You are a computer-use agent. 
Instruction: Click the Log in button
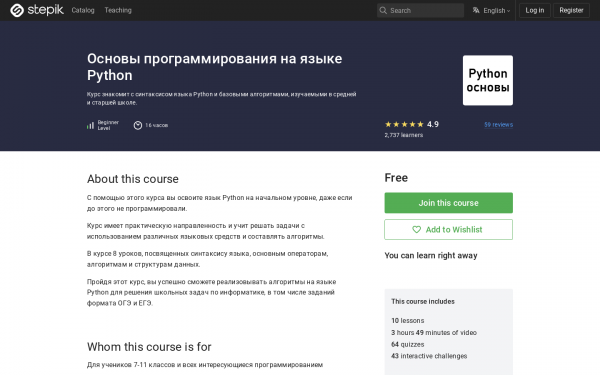[535, 10]
